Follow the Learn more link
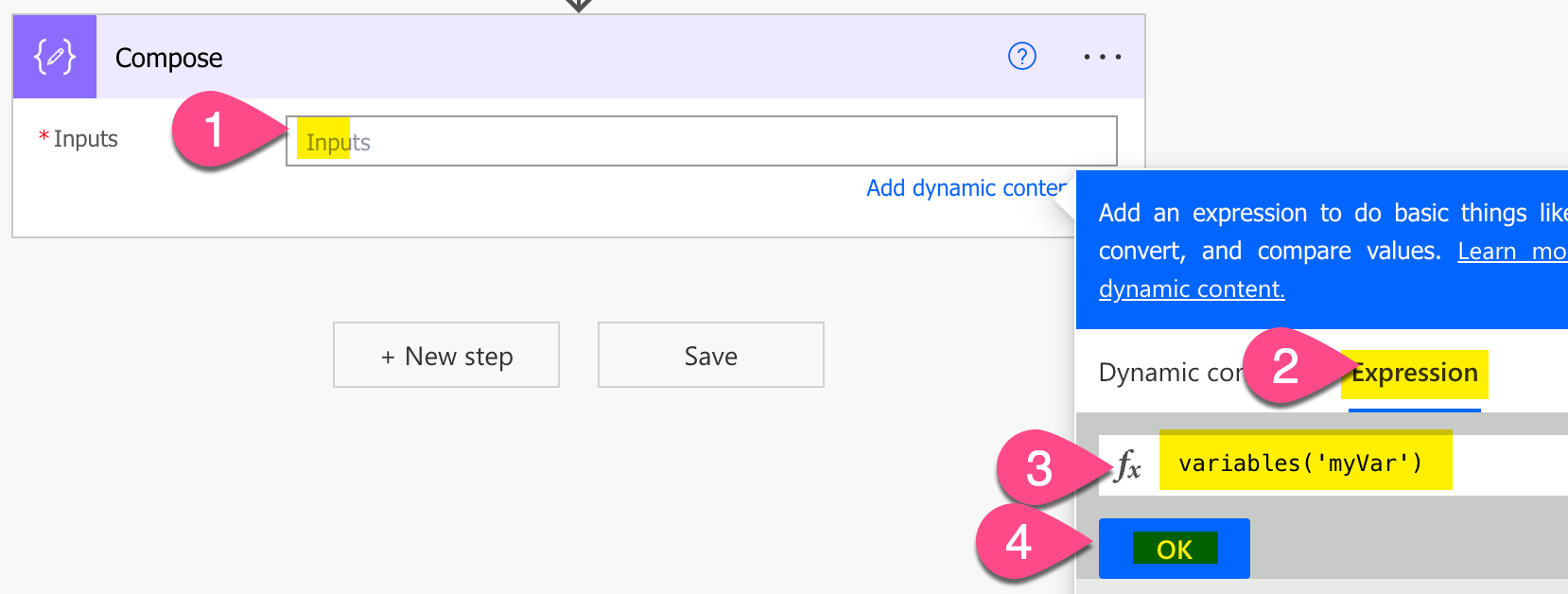This screenshot has height=594, width=1568. click(x=1511, y=252)
